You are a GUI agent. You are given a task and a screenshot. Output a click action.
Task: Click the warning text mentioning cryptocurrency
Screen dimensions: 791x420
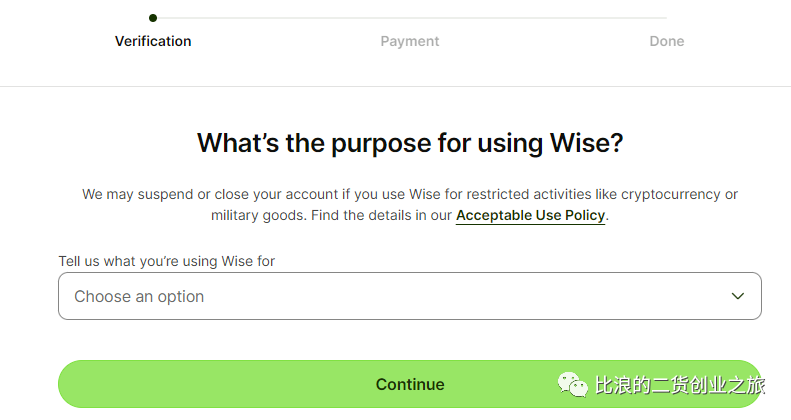pyautogui.click(x=410, y=194)
